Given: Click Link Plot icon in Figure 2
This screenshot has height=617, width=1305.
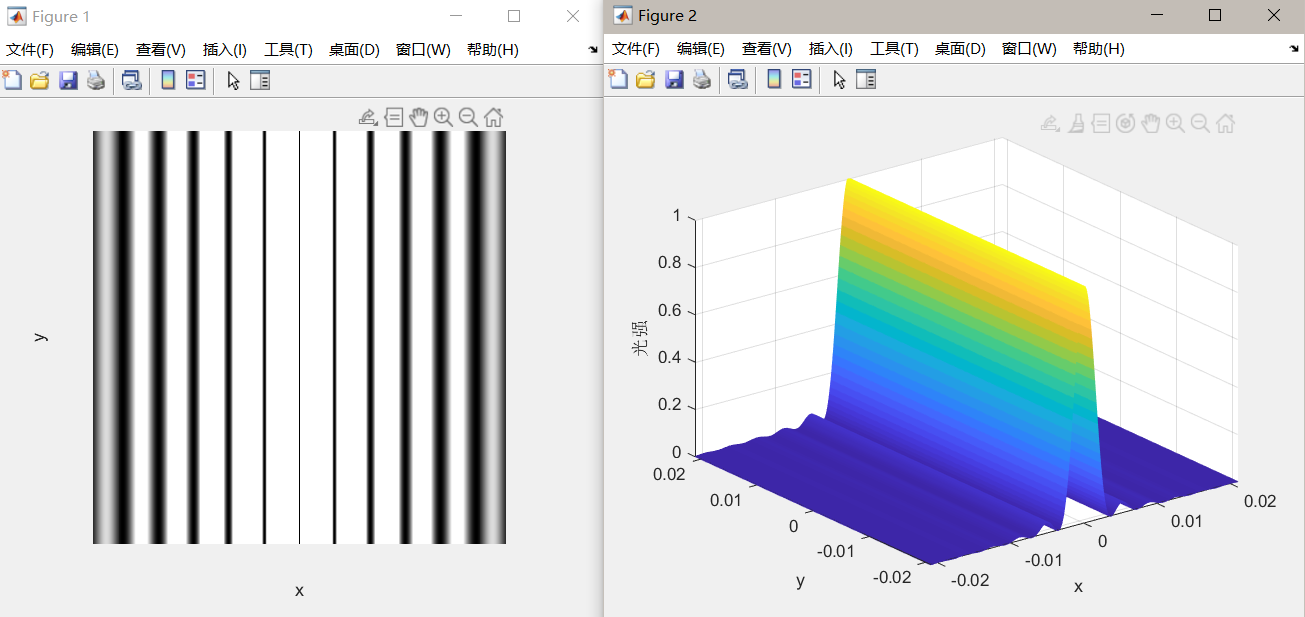Looking at the screenshot, I should tap(737, 80).
